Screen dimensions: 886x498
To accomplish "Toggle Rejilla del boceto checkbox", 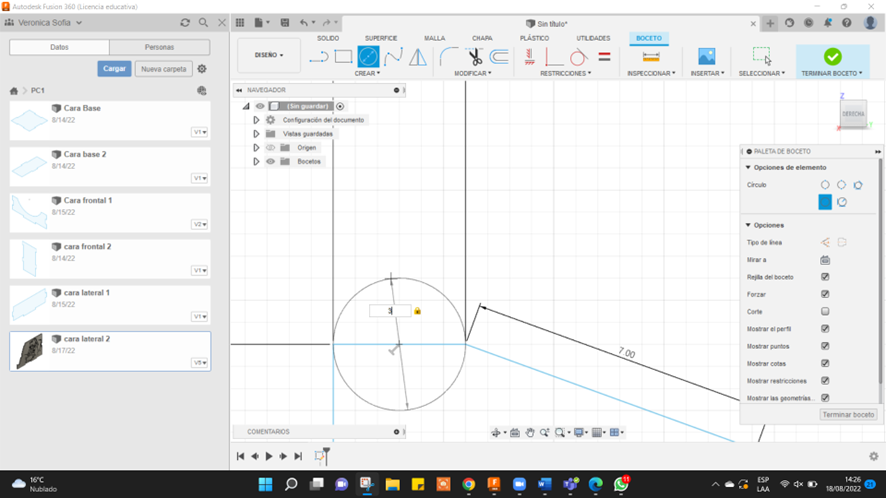I will point(825,277).
